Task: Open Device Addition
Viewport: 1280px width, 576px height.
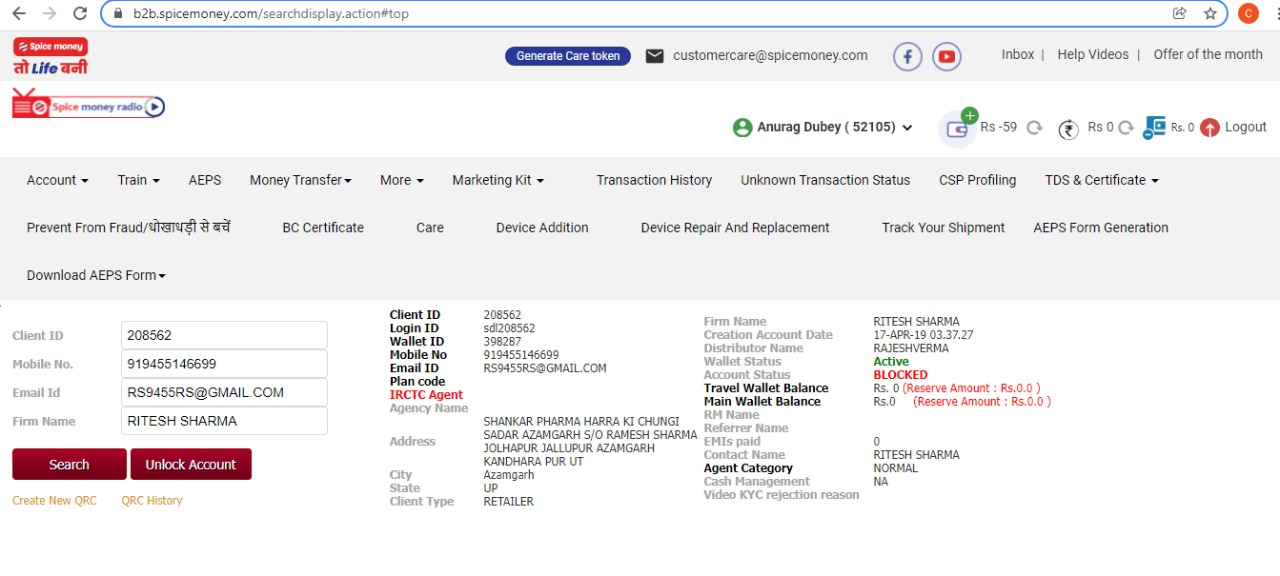Action: pyautogui.click(x=542, y=227)
